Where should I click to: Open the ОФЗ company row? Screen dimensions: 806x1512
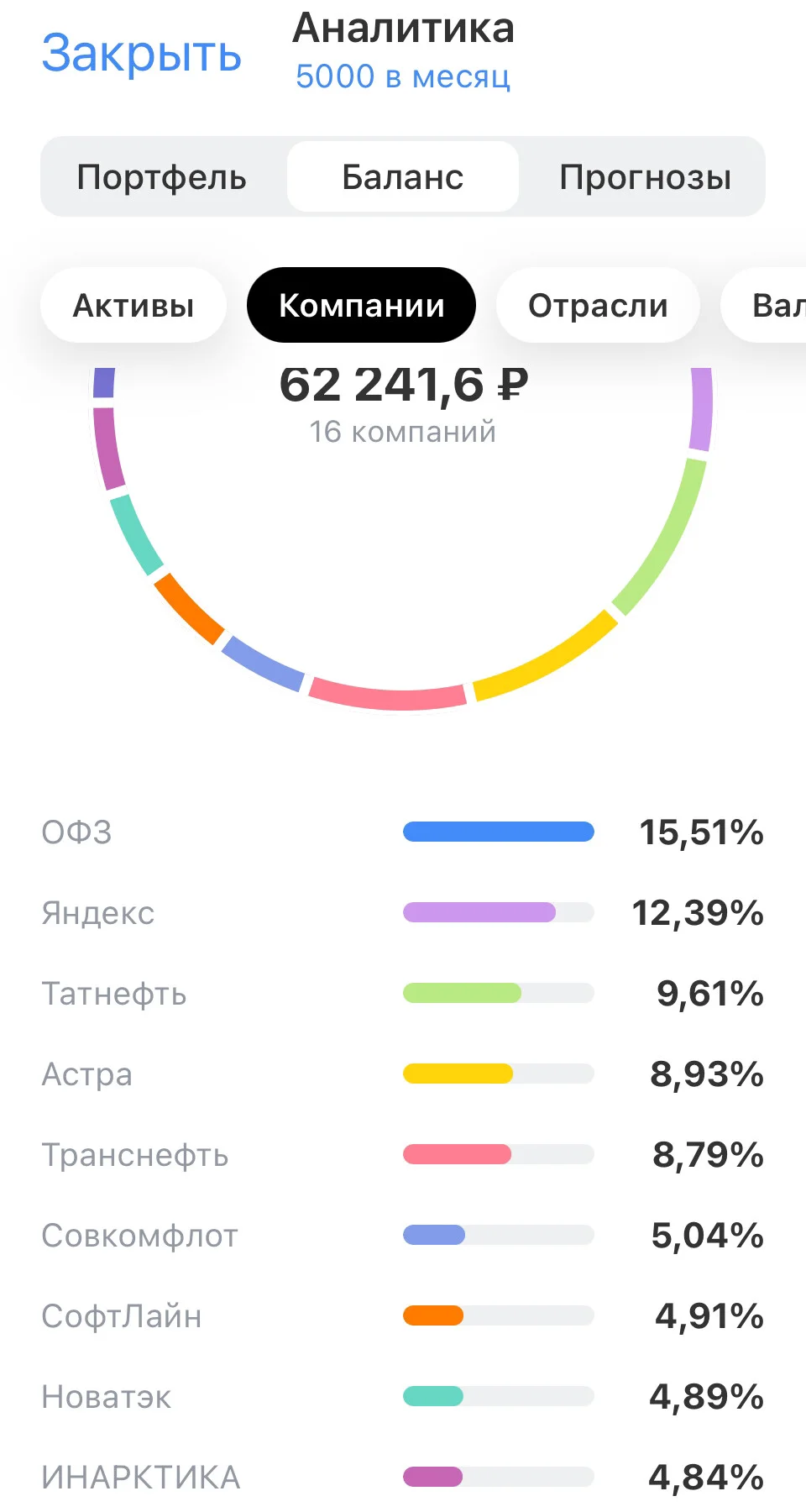click(x=403, y=832)
